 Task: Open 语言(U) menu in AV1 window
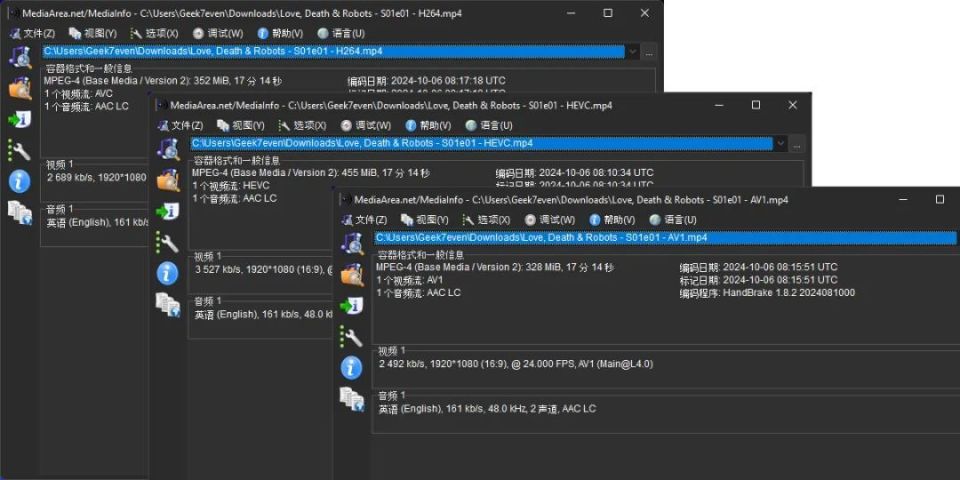[x=673, y=220]
